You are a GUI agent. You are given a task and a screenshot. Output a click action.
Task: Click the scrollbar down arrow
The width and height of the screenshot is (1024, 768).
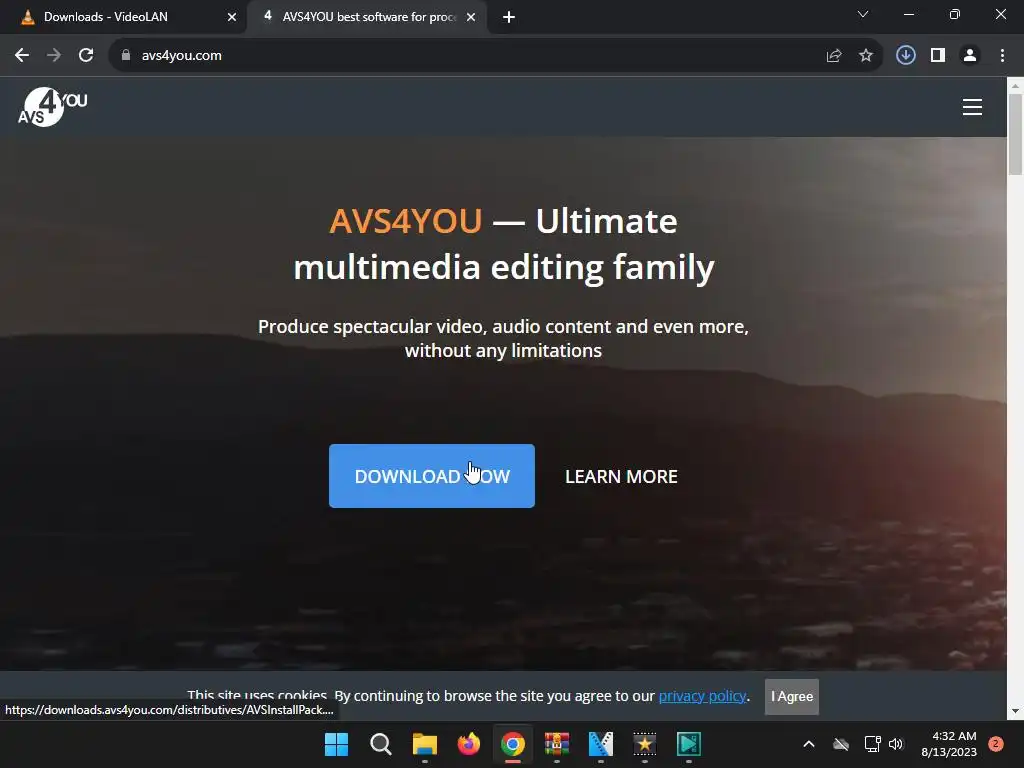(1015, 711)
